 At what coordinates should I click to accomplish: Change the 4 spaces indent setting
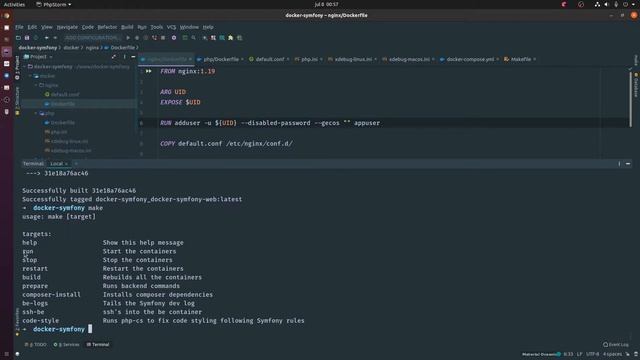(612, 354)
